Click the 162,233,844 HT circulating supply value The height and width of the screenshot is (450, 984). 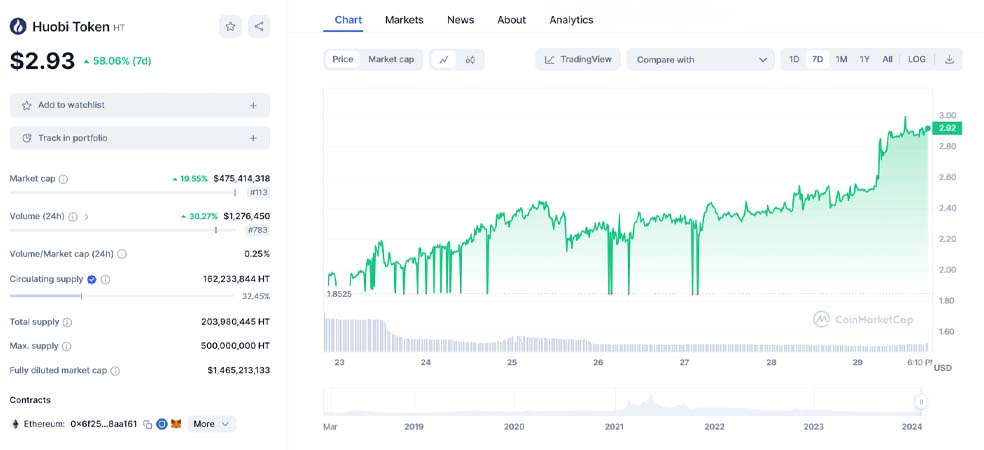237,279
